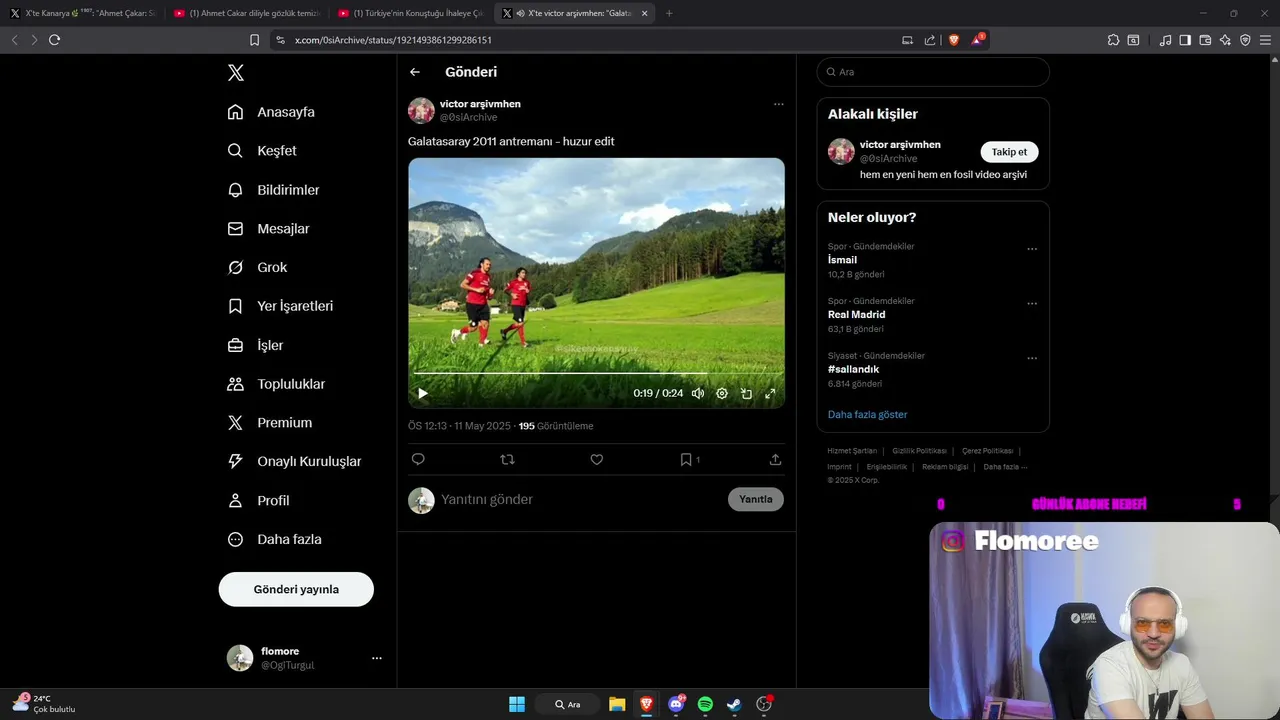Open Gizlilik Politikası footer link

point(919,451)
